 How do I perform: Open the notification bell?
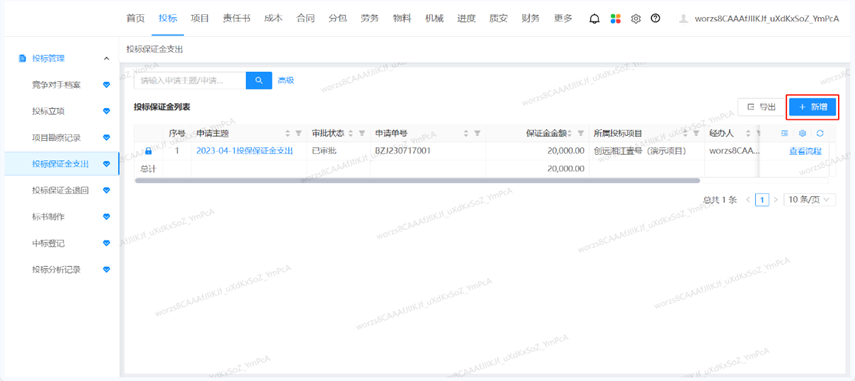point(594,19)
